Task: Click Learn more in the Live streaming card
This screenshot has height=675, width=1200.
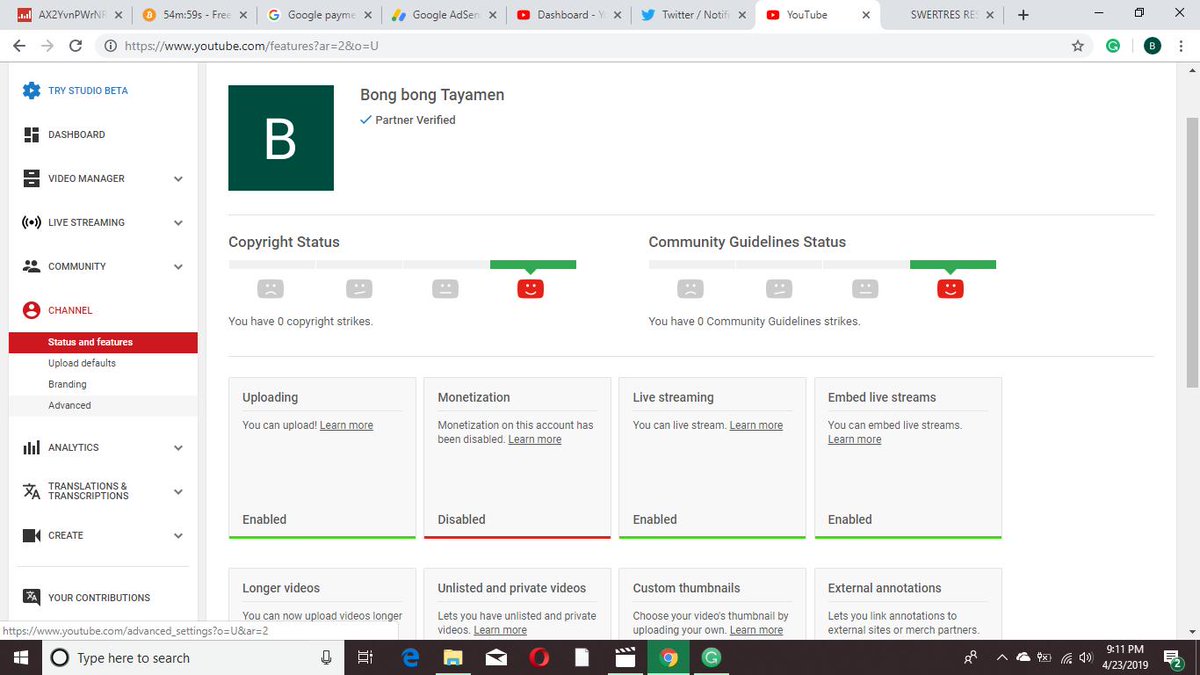Action: [x=756, y=425]
